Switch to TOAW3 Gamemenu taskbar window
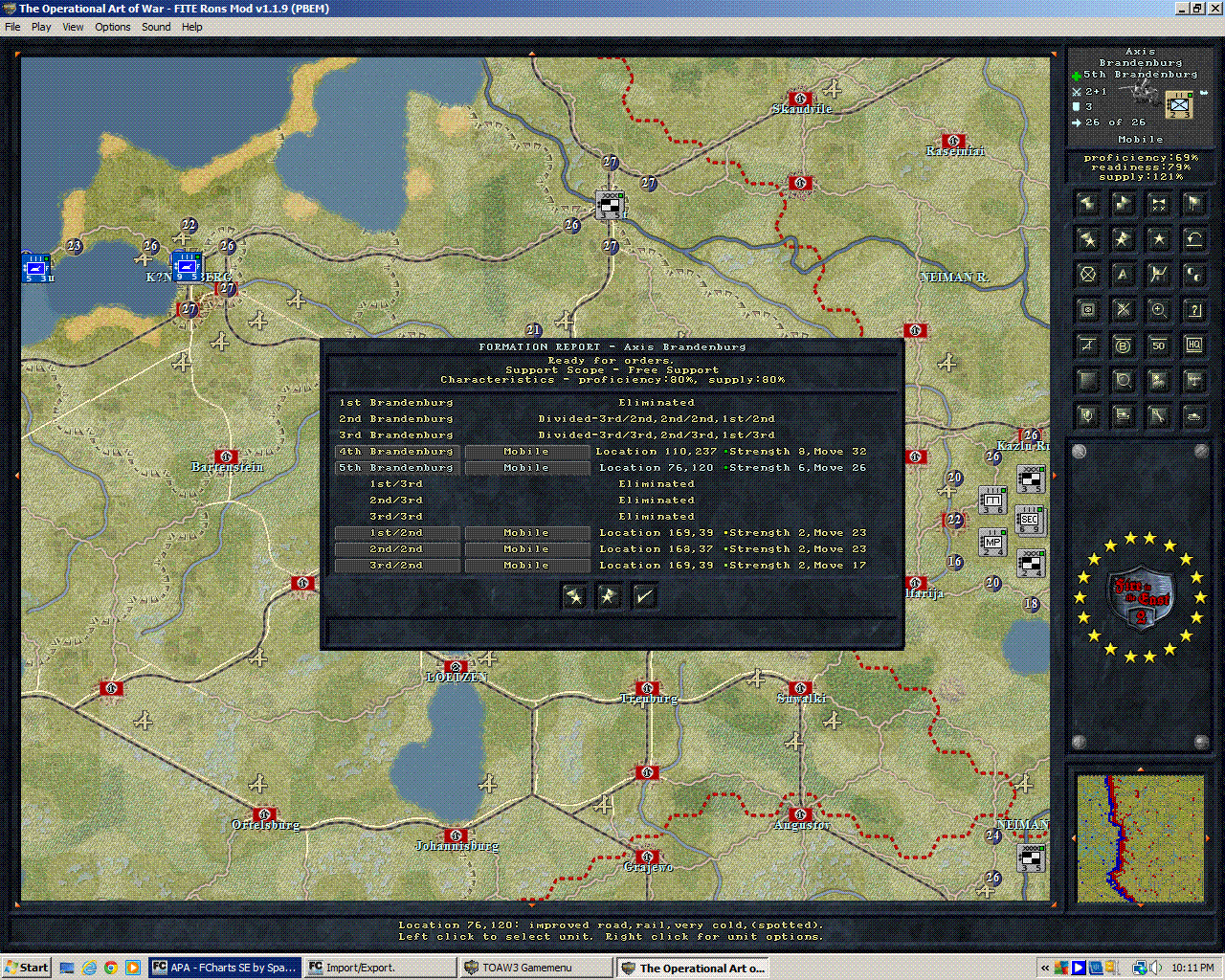This screenshot has height=980, width=1225. pos(536,968)
